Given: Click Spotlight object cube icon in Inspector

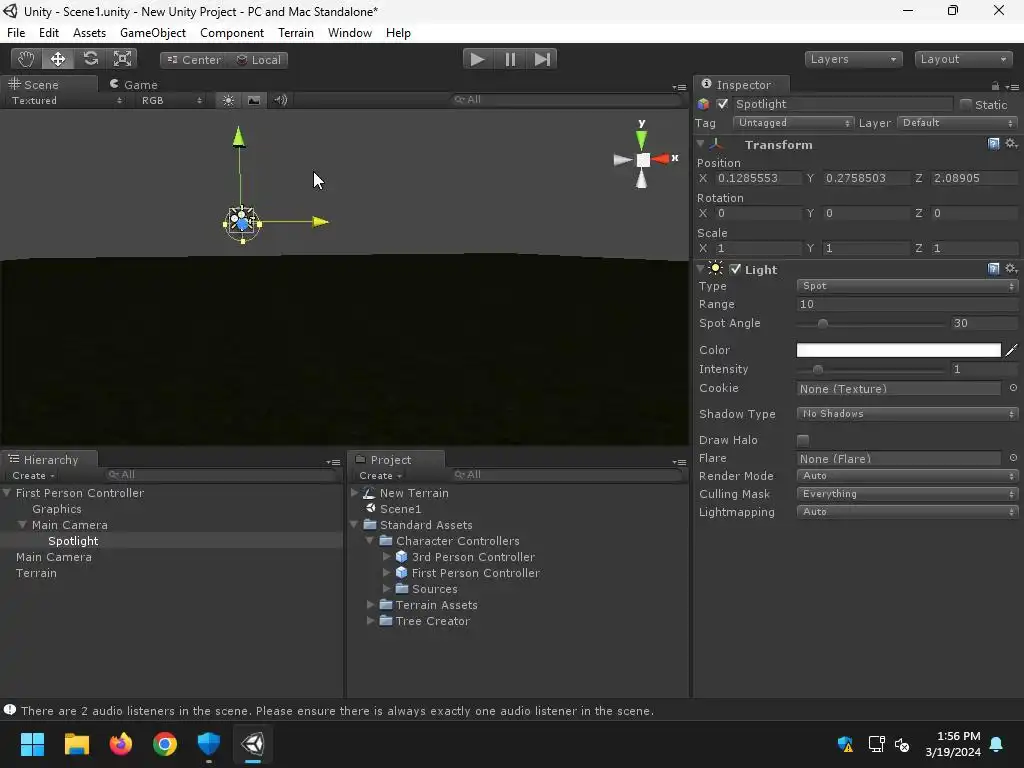Looking at the screenshot, I should point(703,104).
